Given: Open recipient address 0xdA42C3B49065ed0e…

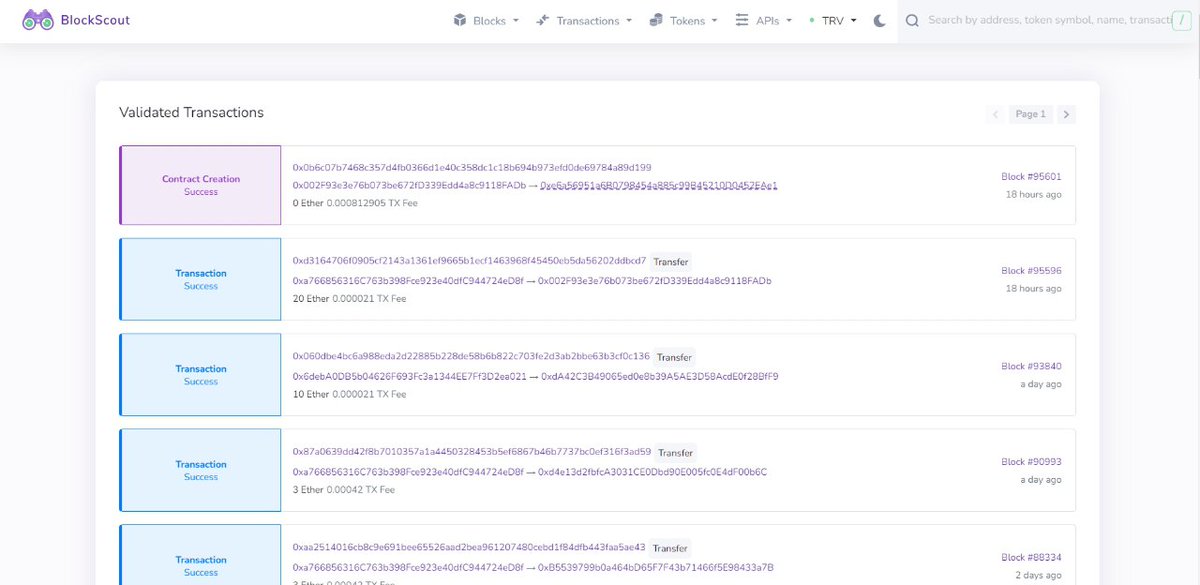Looking at the screenshot, I should [x=660, y=376].
